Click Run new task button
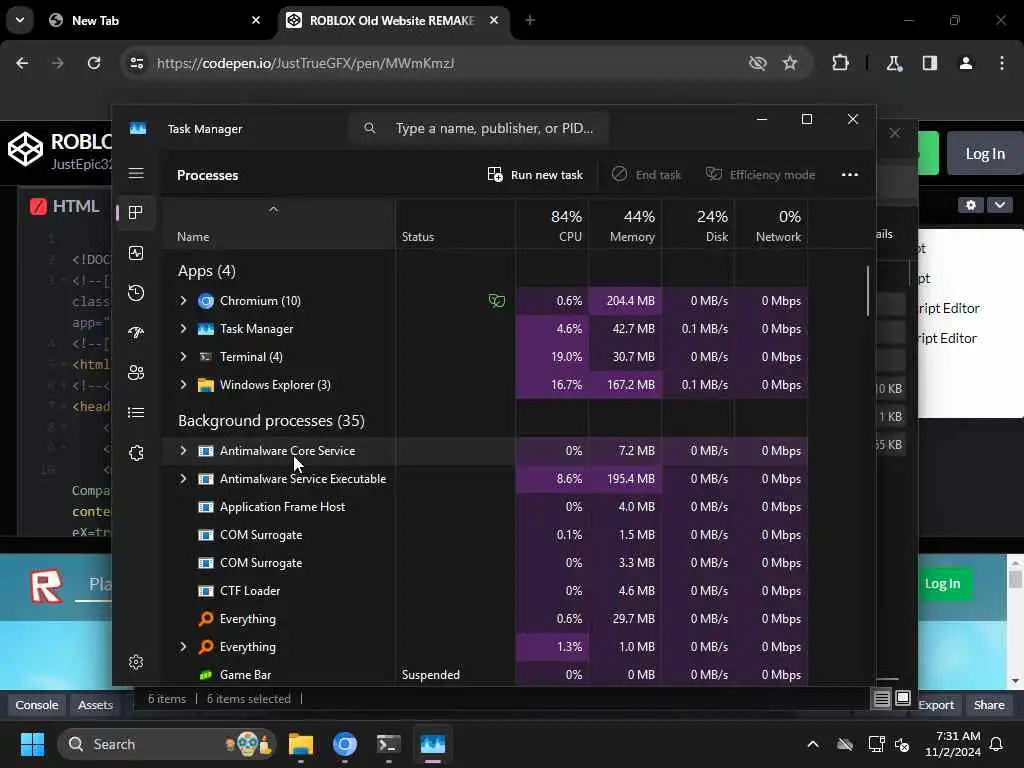1024x768 pixels. pyautogui.click(x=535, y=174)
